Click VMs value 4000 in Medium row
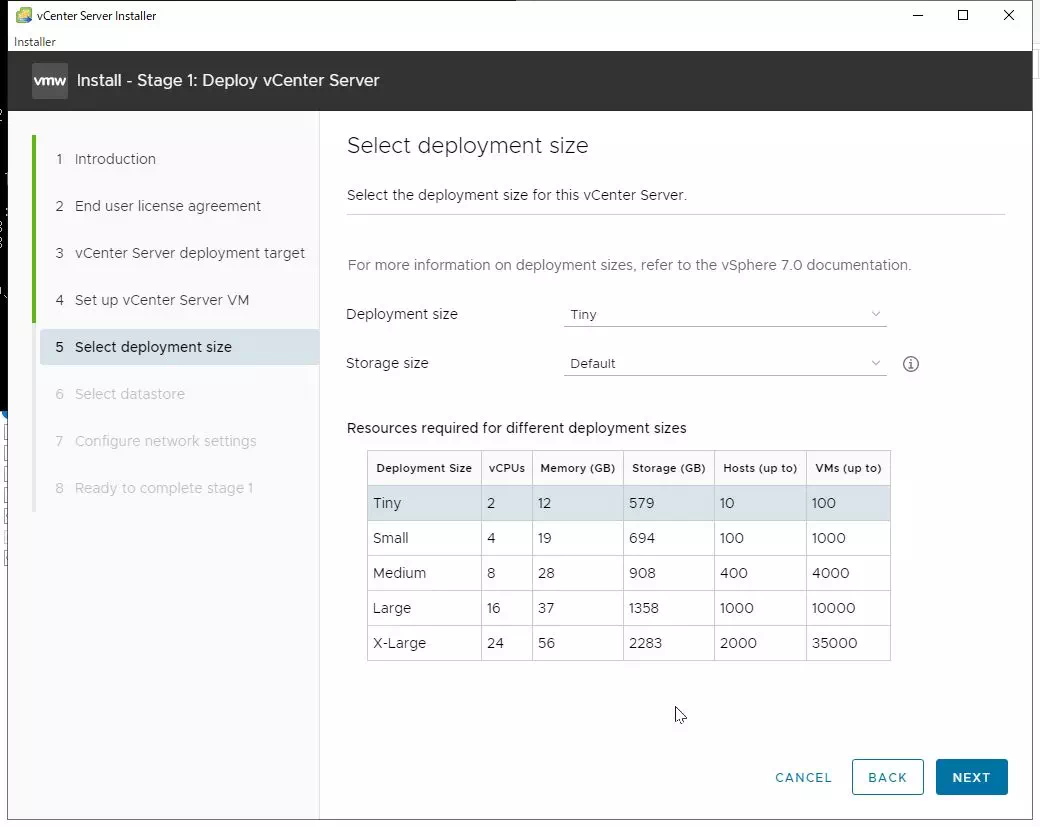Image resolution: width=1040 pixels, height=827 pixels. (x=830, y=573)
